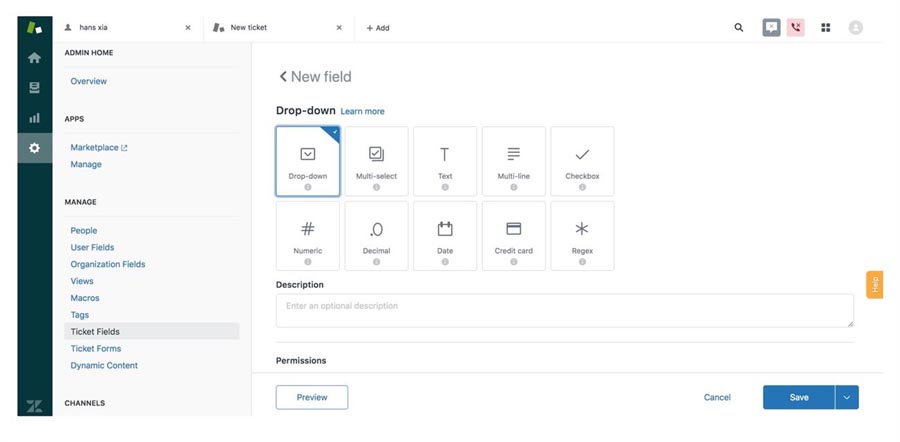Screen dimensions: 900x442
Task: Go back using the New field chevron
Action: 283,77
